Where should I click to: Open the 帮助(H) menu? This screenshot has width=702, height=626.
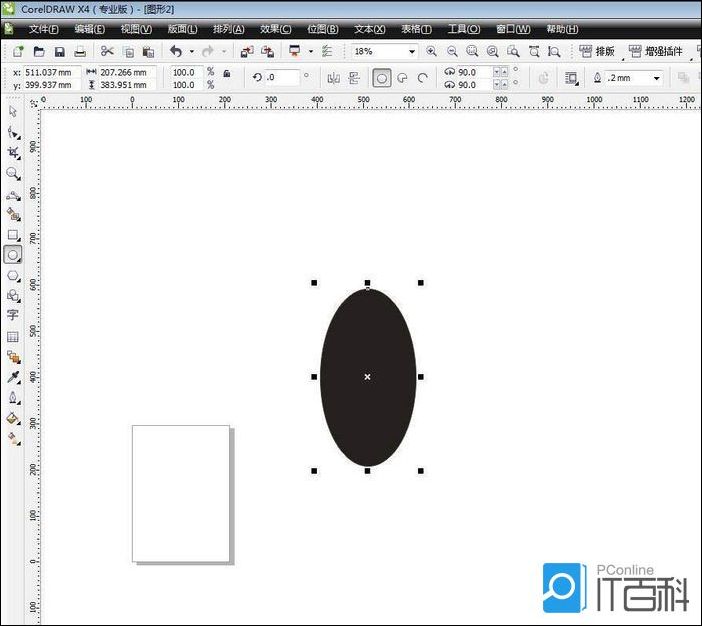point(562,29)
